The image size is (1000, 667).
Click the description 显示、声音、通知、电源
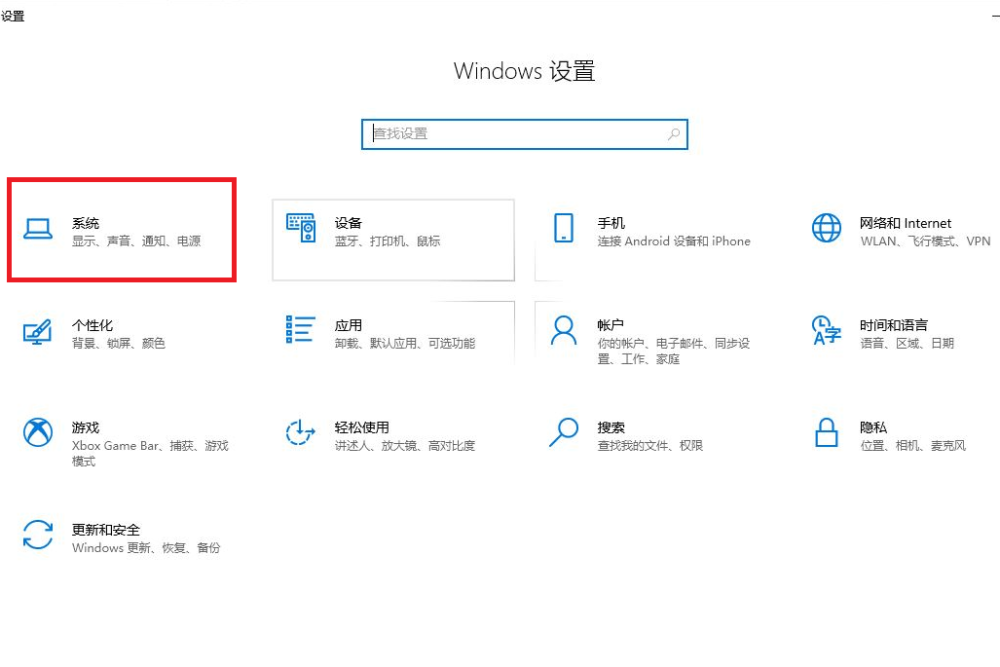pyautogui.click(x=136, y=241)
